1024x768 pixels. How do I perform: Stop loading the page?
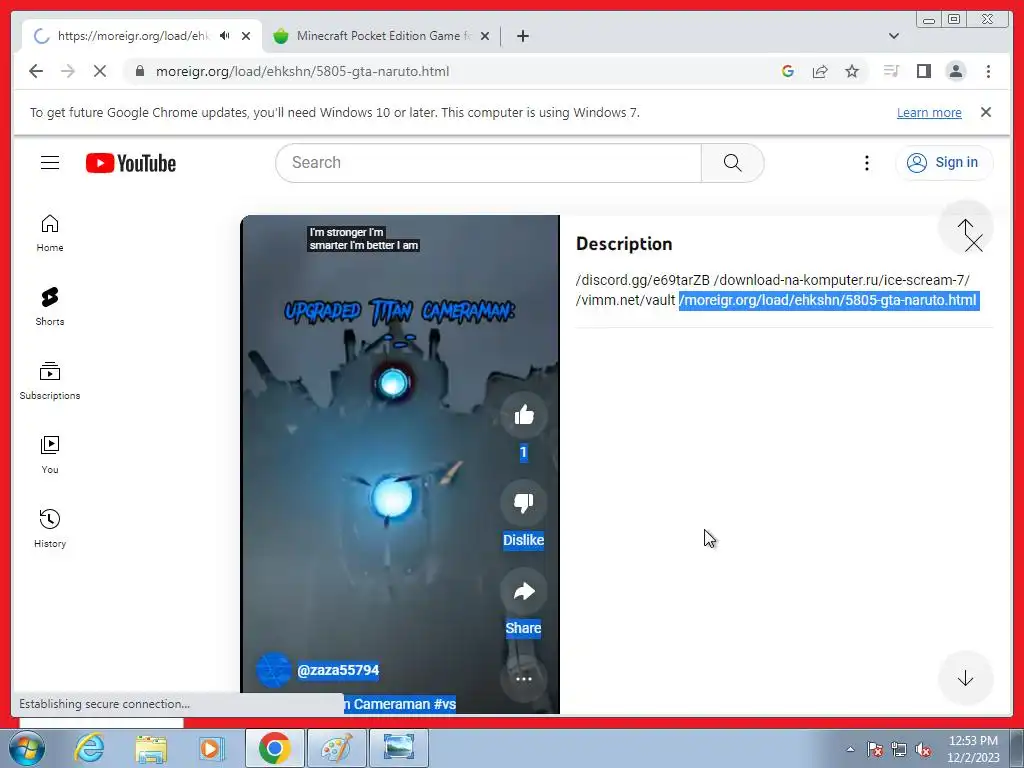coord(99,71)
